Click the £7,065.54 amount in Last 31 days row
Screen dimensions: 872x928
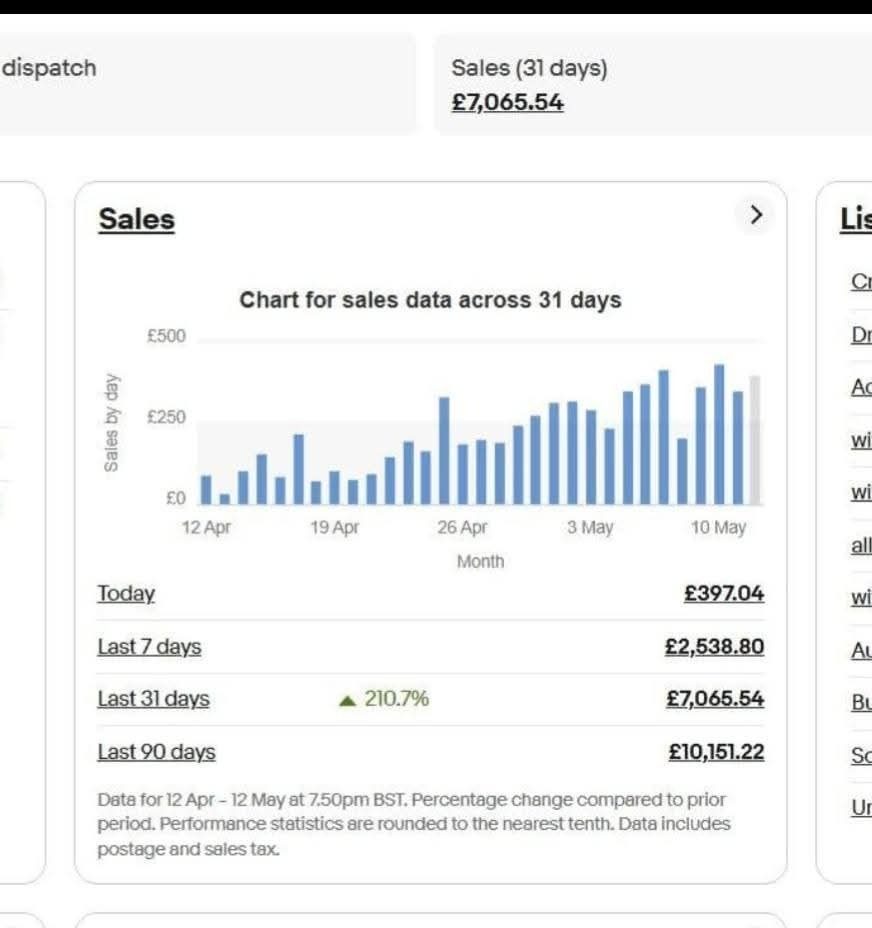coord(715,698)
